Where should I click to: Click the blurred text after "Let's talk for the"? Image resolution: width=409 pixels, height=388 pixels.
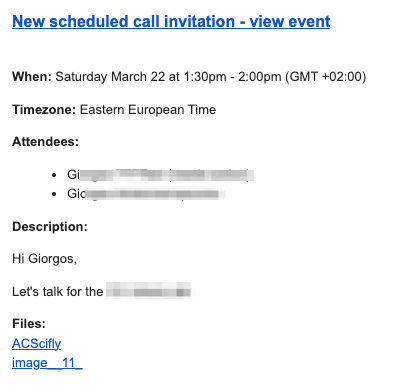tap(149, 290)
